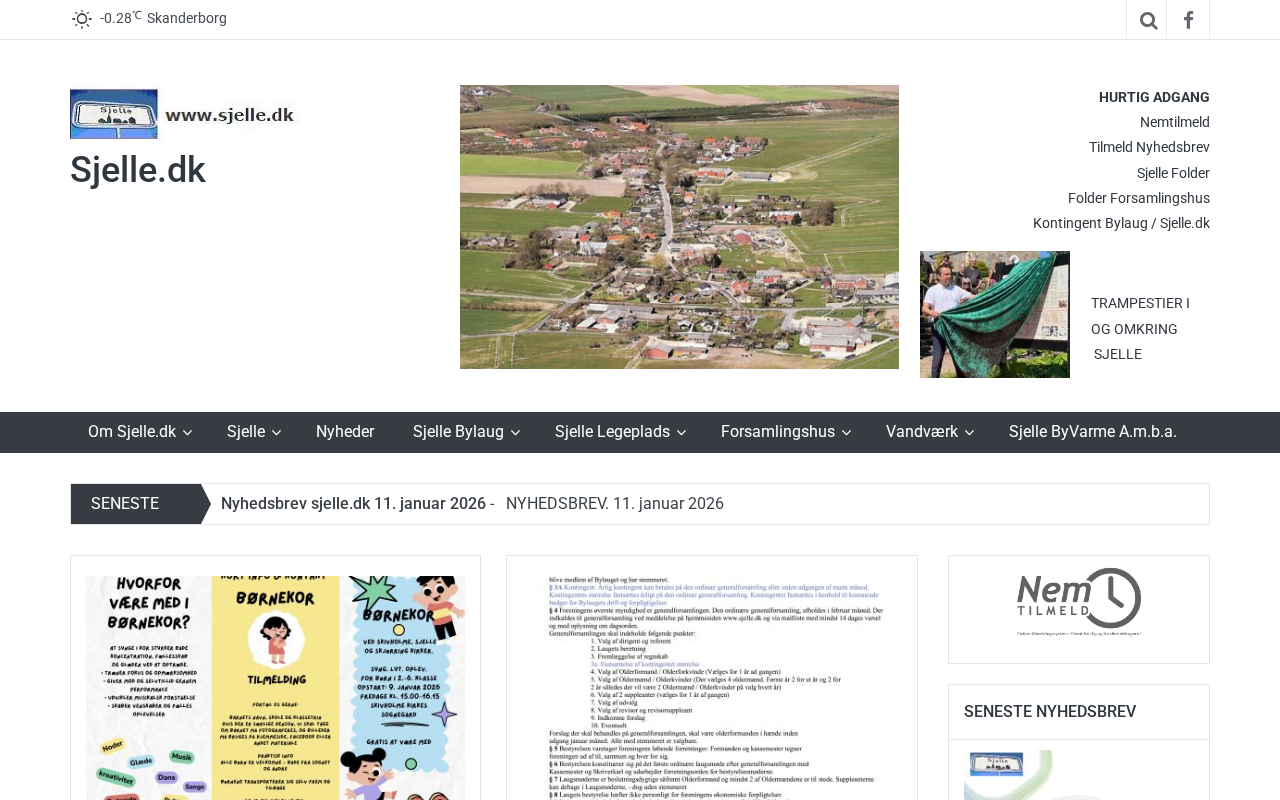Viewport: 1280px width, 800px height.
Task: Click the HURTIG ADGANG heading
Action: (x=1154, y=97)
